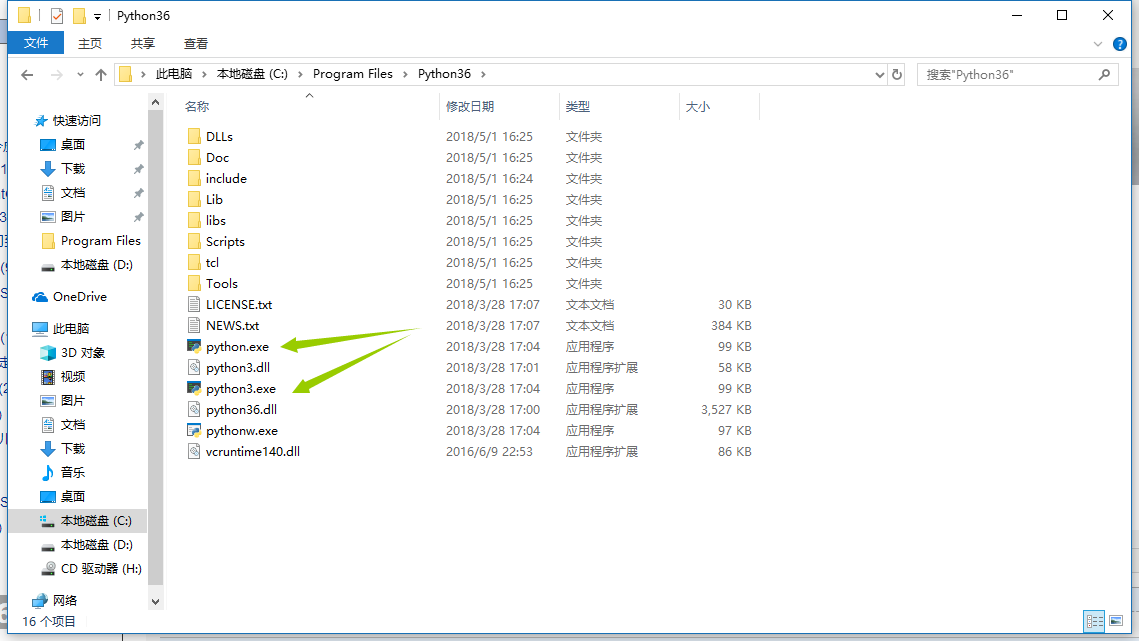1139x641 pixels.
Task: Select the libs folder icon
Action: [194, 220]
